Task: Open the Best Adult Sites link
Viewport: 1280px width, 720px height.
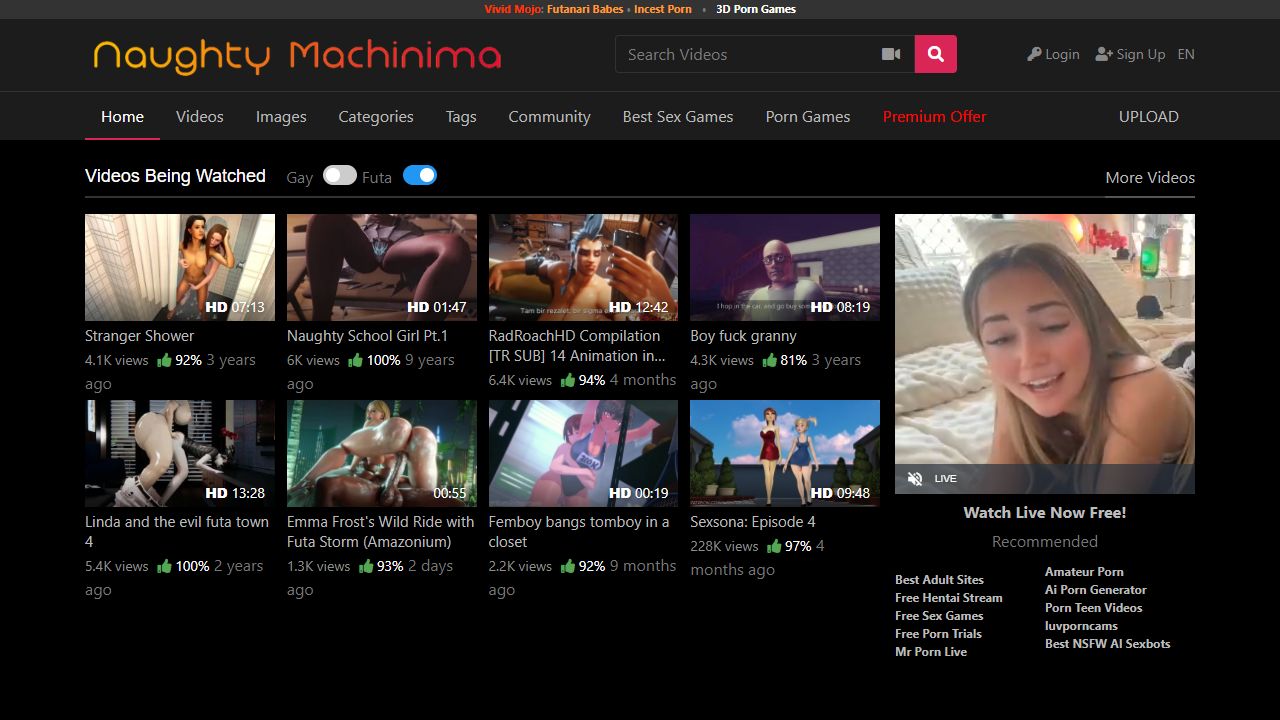Action: pos(939,580)
